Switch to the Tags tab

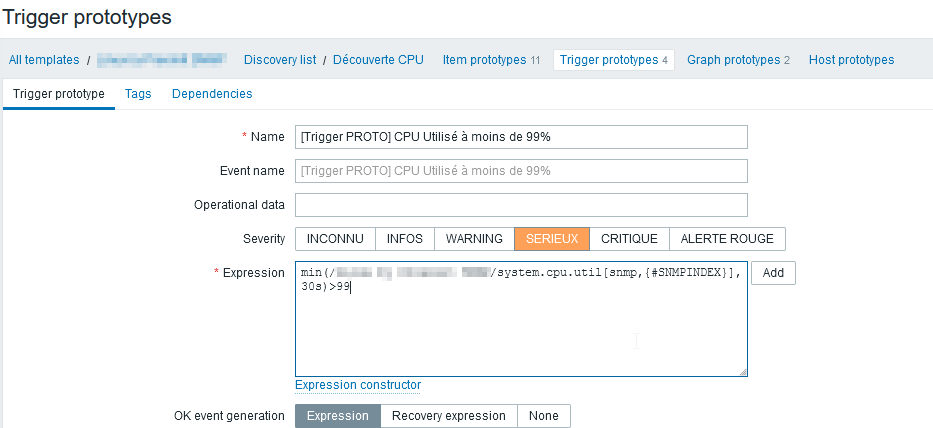click(138, 94)
